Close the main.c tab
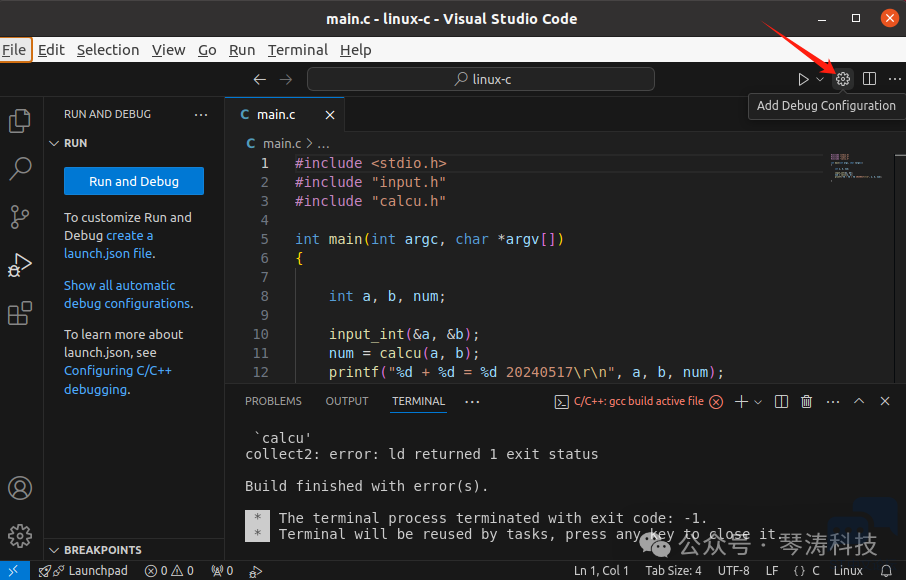Viewport: 906px width, 580px height. coord(330,115)
